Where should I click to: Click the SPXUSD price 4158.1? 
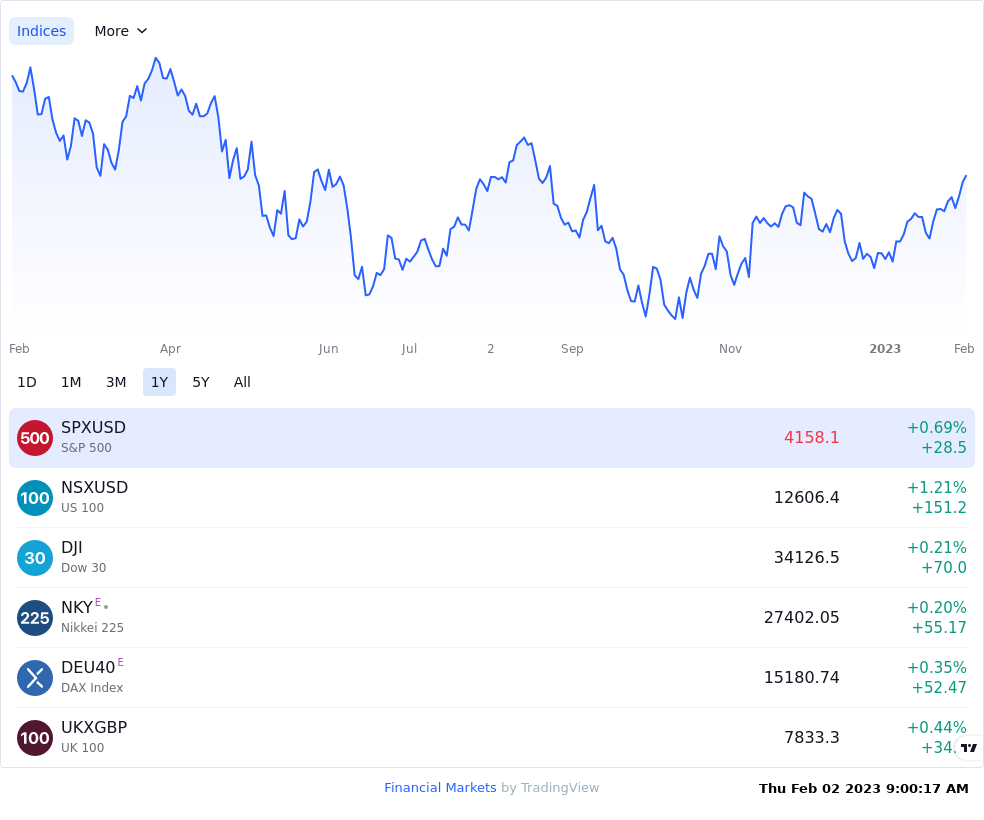click(x=811, y=437)
